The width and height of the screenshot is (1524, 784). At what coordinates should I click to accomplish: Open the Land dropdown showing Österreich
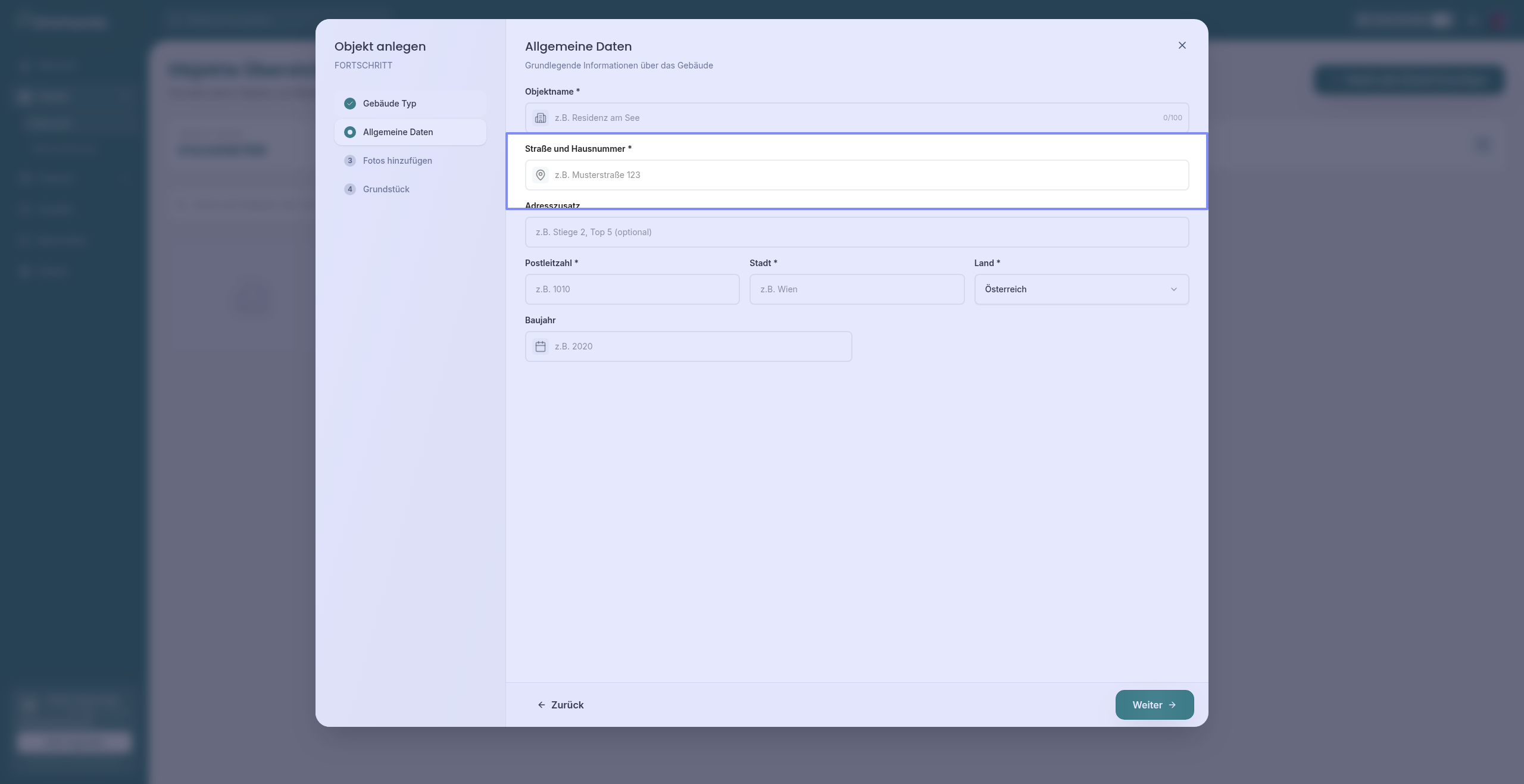(1072, 289)
